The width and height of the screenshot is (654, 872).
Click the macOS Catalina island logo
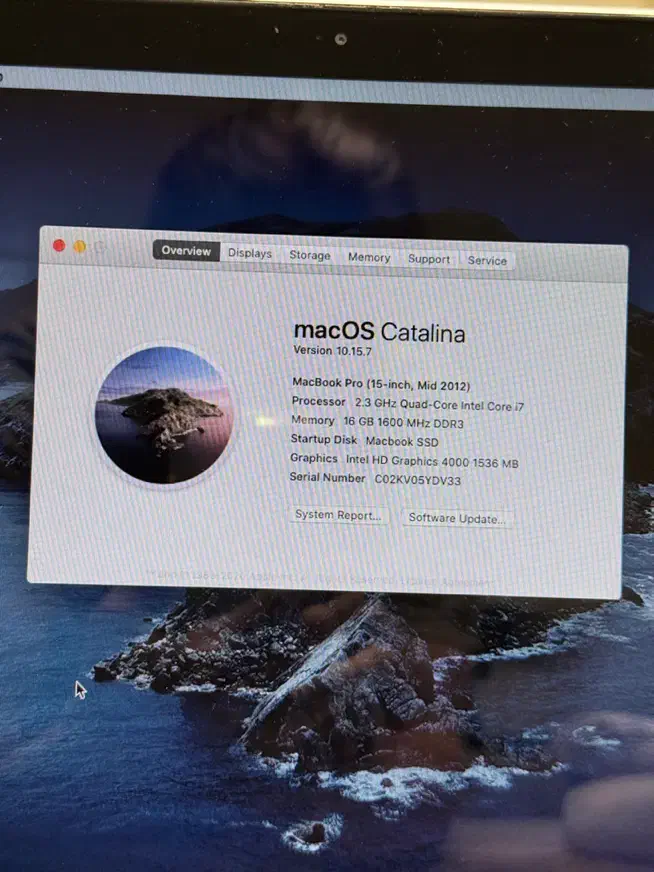point(164,415)
